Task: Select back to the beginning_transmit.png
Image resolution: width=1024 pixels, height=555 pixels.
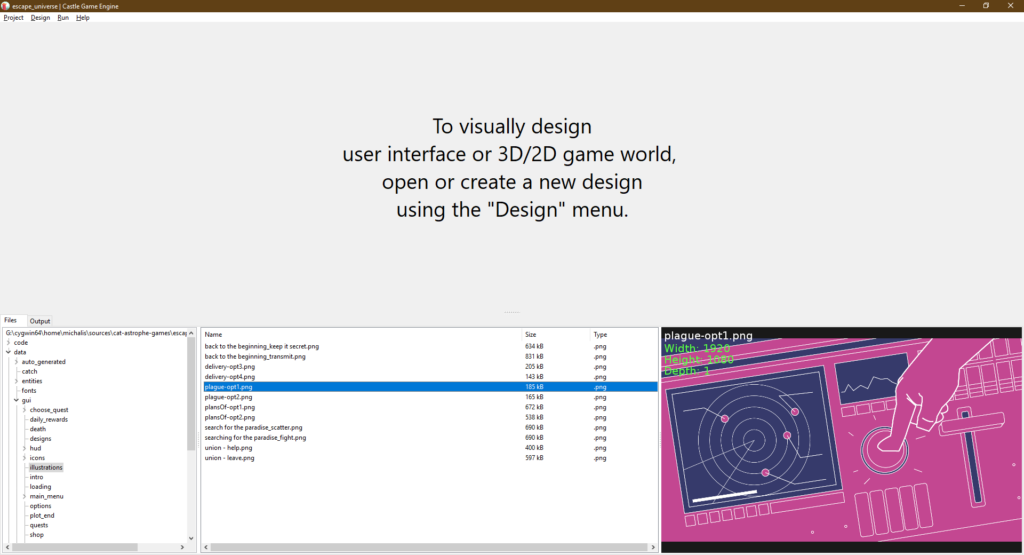Action: [255, 357]
